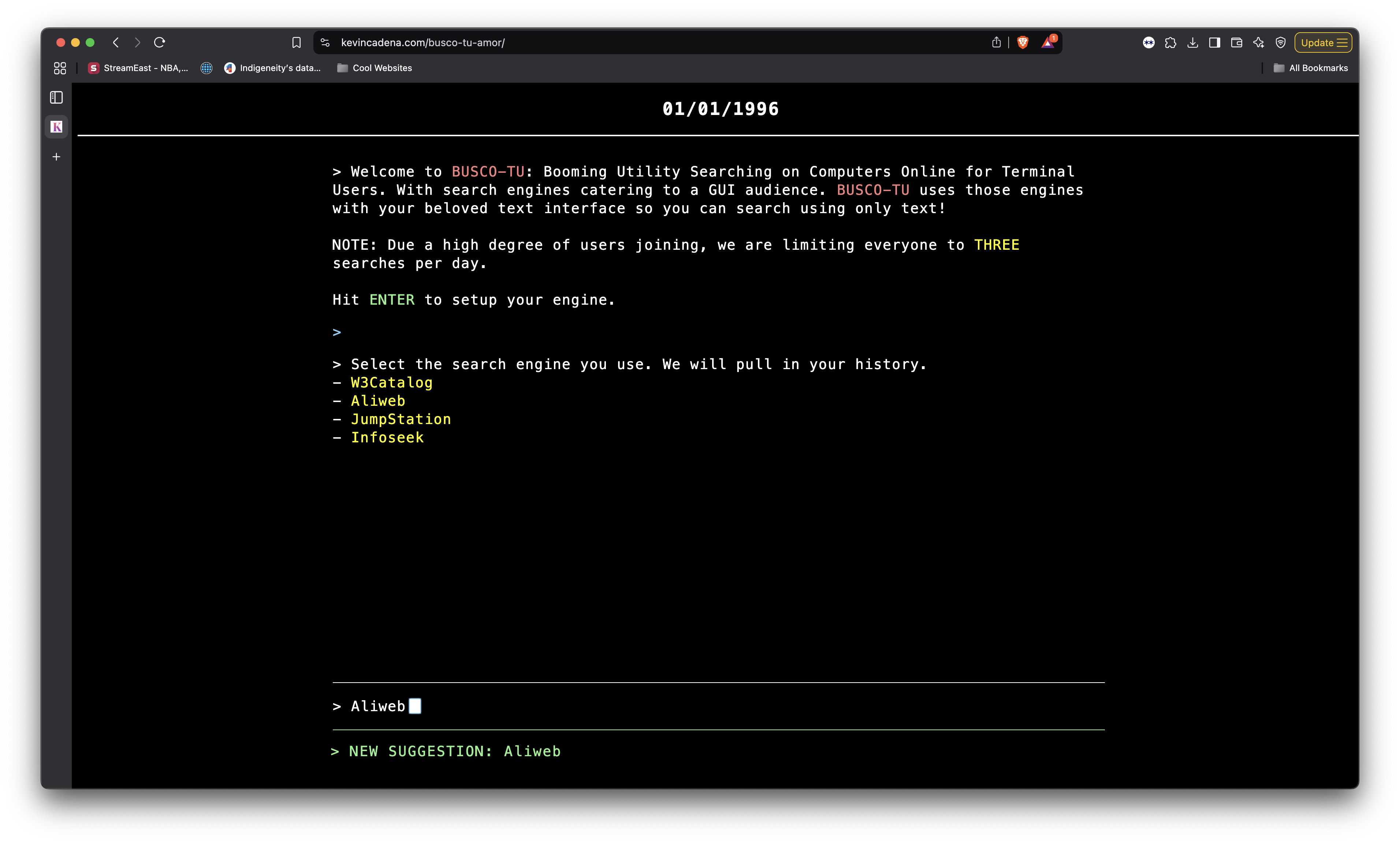The image size is (1400, 843).
Task: Open a new tab with plus icon
Action: coord(56,157)
